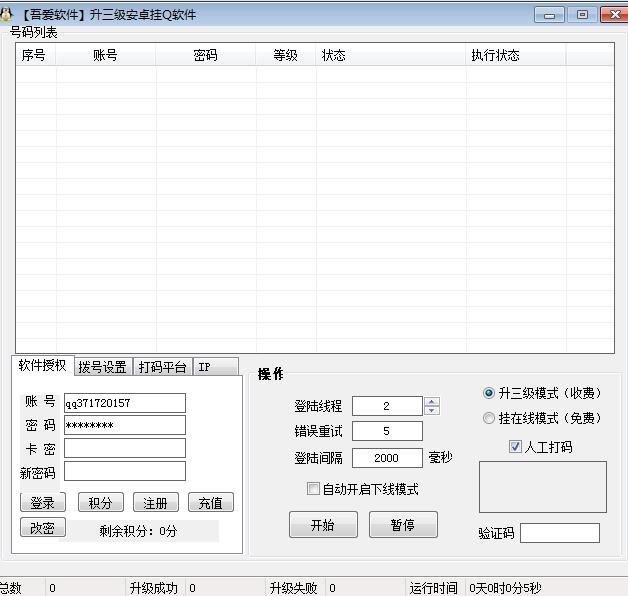The height and width of the screenshot is (596, 628).
Task: Switch to the IP tab
Action: point(216,367)
